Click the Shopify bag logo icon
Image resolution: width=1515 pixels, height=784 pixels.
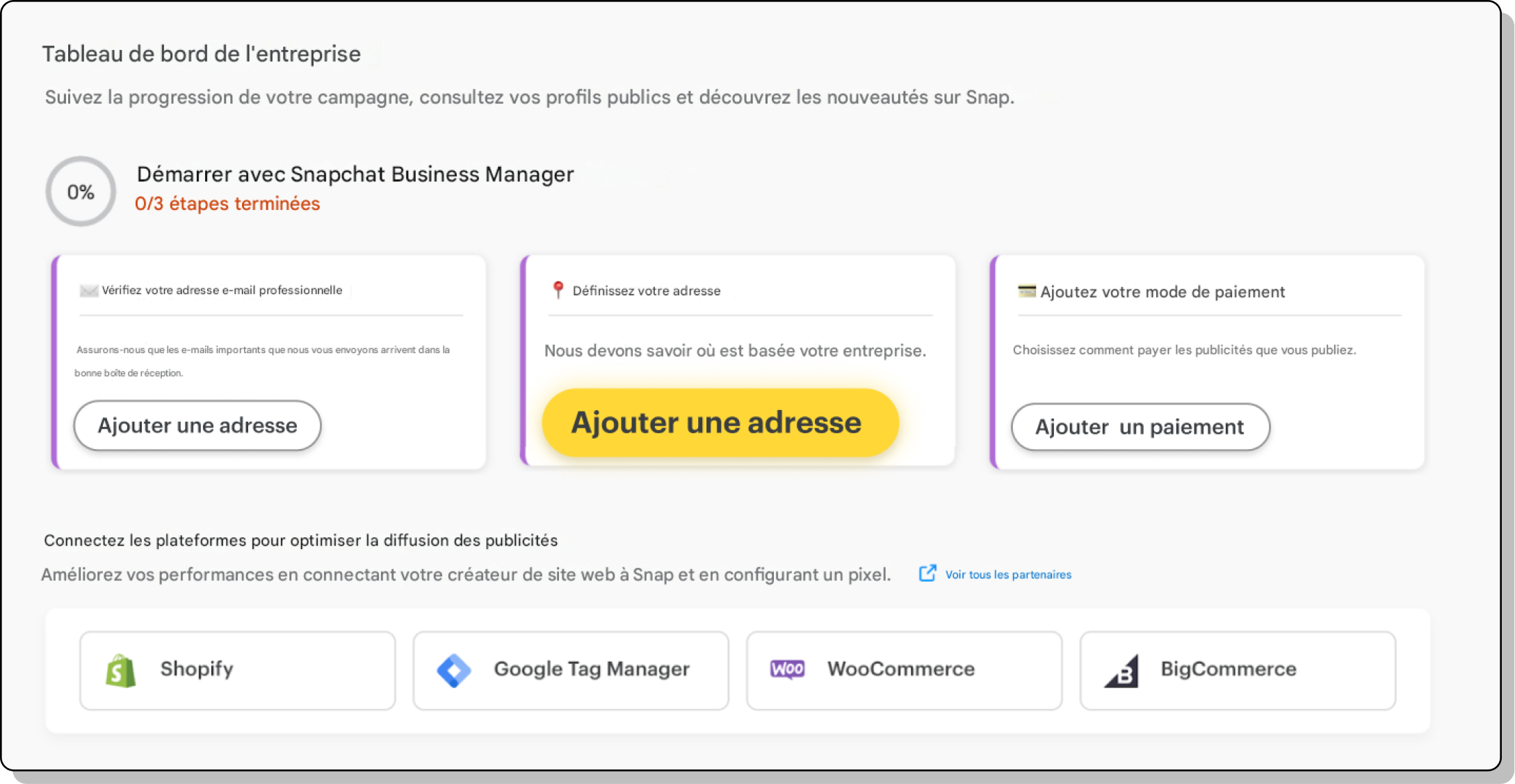(x=120, y=671)
